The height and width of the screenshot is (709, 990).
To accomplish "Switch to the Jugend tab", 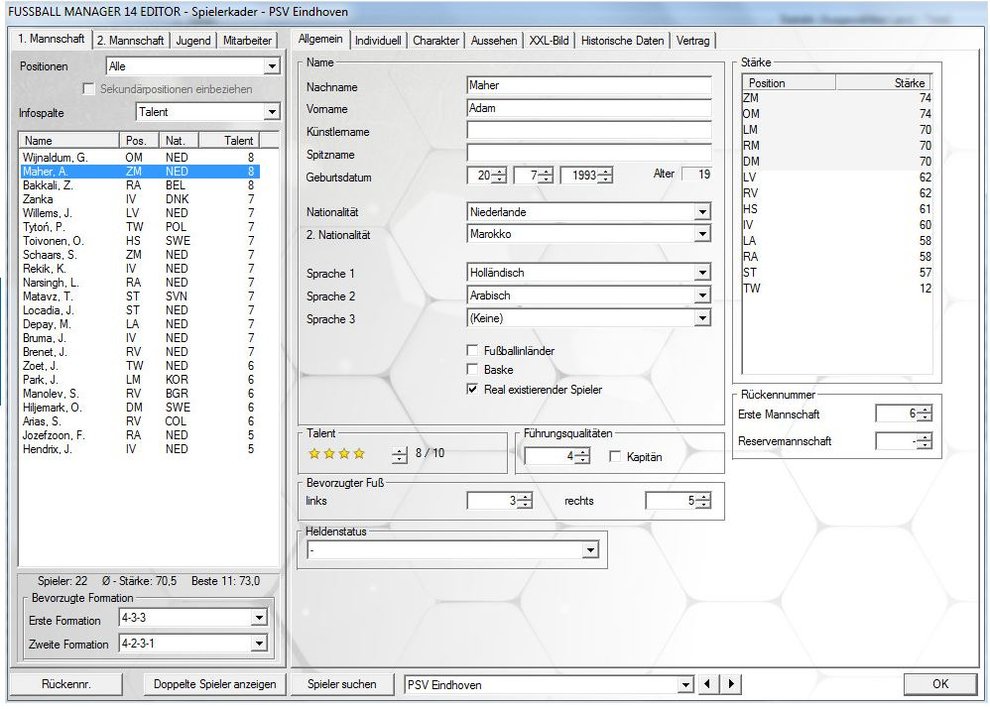I will pyautogui.click(x=193, y=40).
